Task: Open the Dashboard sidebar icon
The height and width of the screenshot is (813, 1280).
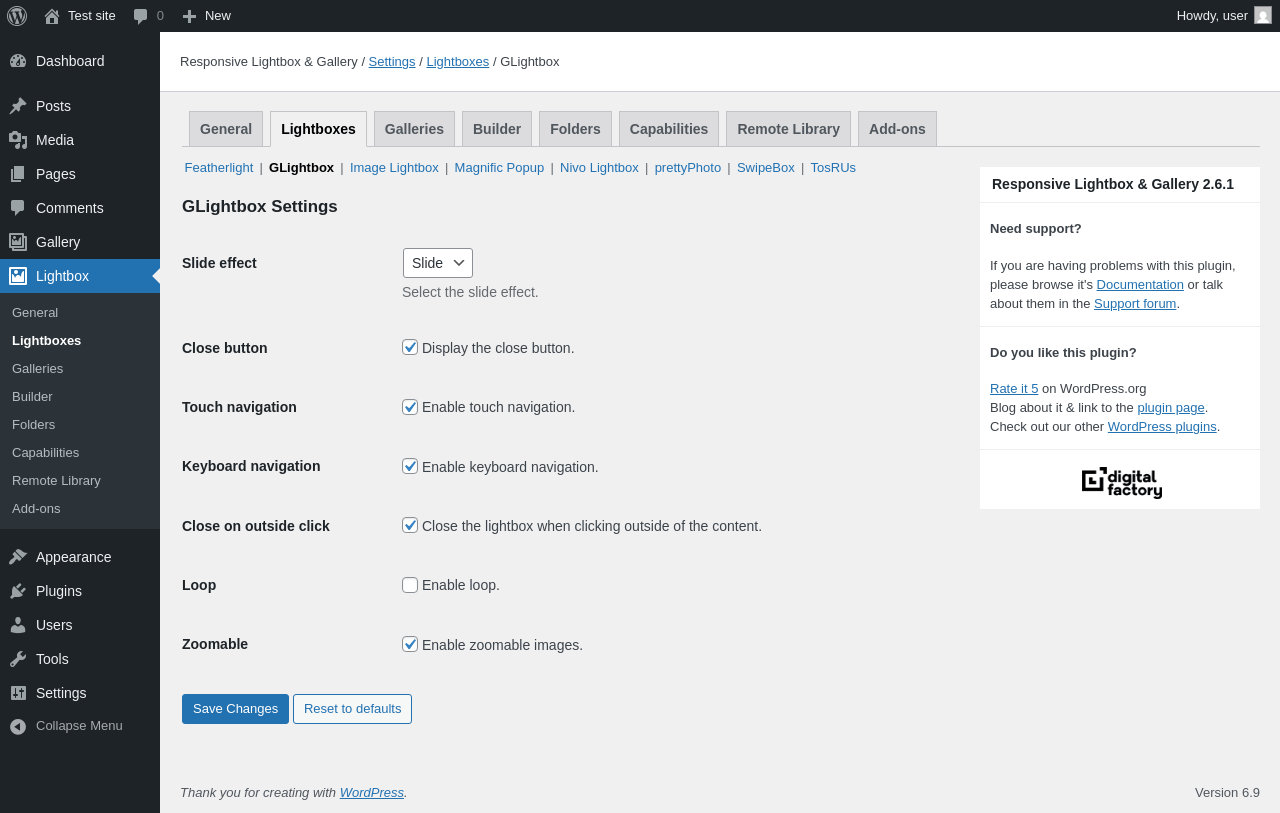Action: click(18, 61)
